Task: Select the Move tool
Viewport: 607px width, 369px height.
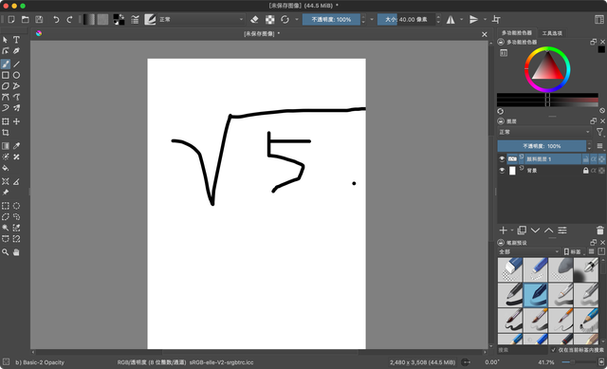Action: [x=16, y=122]
